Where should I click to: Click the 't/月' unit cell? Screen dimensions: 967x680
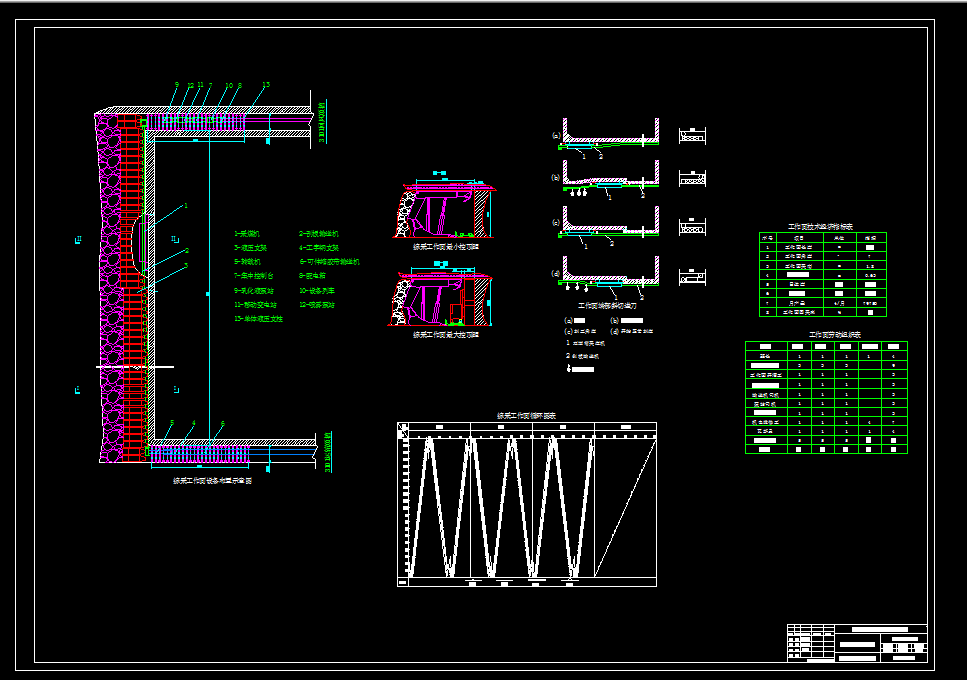[839, 303]
